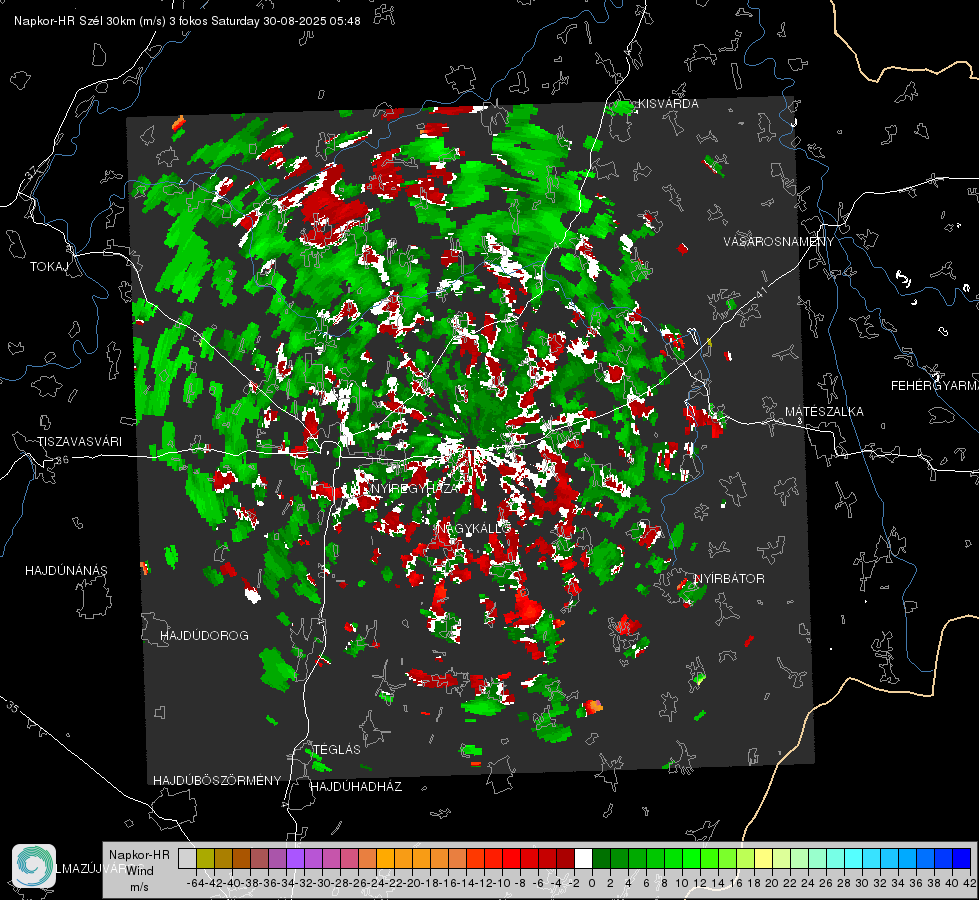Screen dimensions: 979x900
Task: Click the m/s unit label in the legend
Action: [x=139, y=886]
